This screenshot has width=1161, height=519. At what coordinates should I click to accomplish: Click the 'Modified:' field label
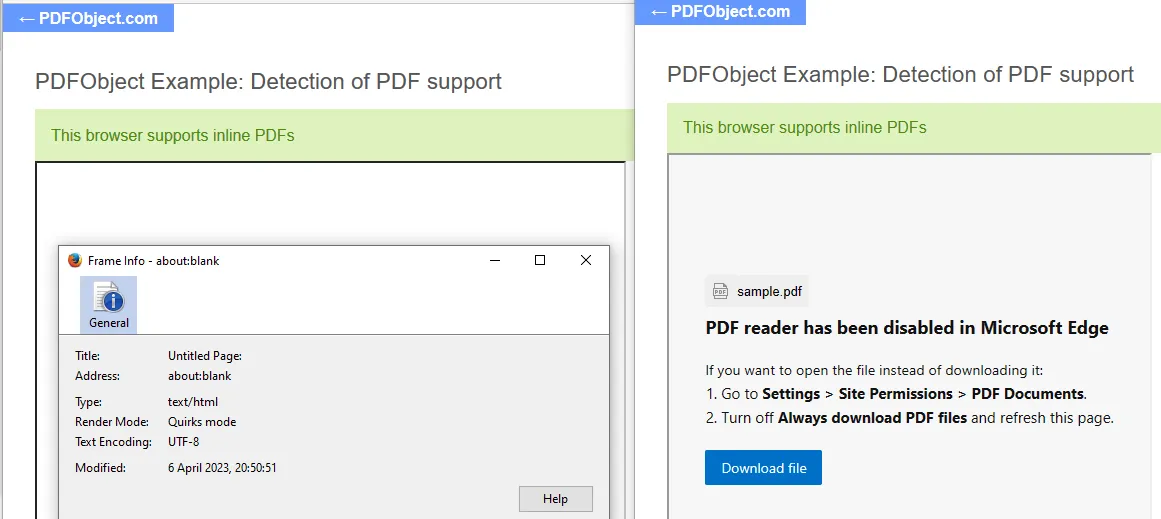(100, 468)
